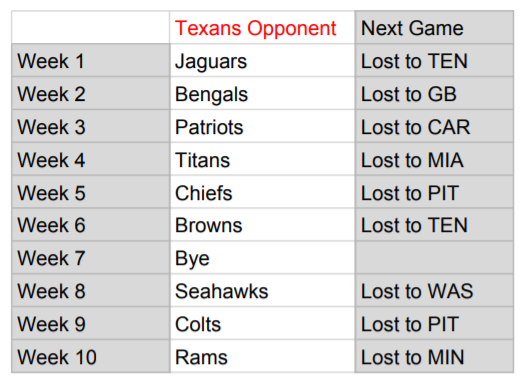
Task: Select the Texans Opponent header cell
Action: pyautogui.click(x=262, y=27)
